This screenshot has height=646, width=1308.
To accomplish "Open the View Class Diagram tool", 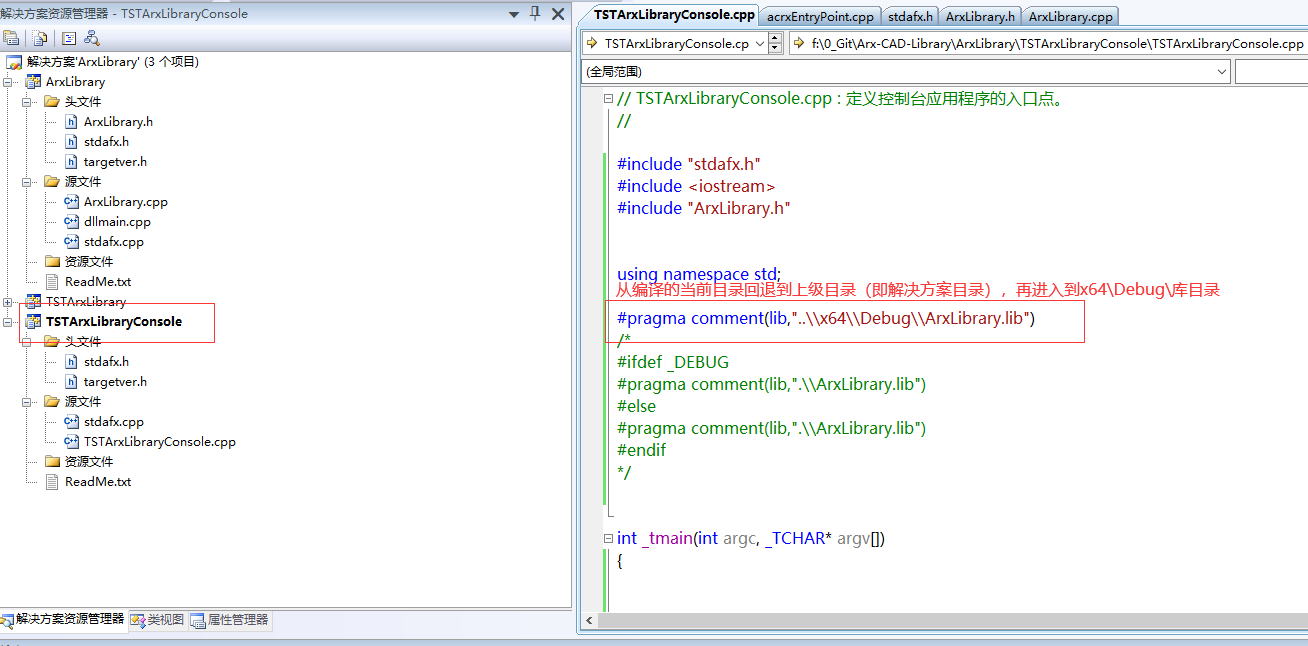I will pyautogui.click(x=91, y=37).
